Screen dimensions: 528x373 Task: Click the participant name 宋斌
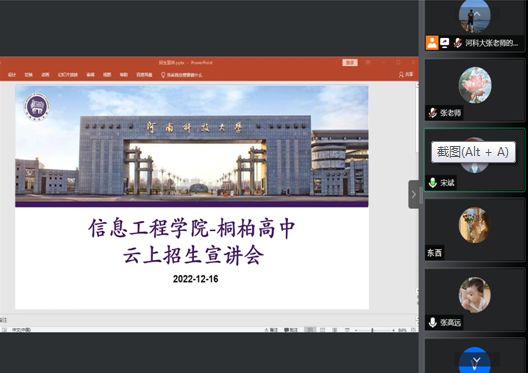[x=447, y=183]
